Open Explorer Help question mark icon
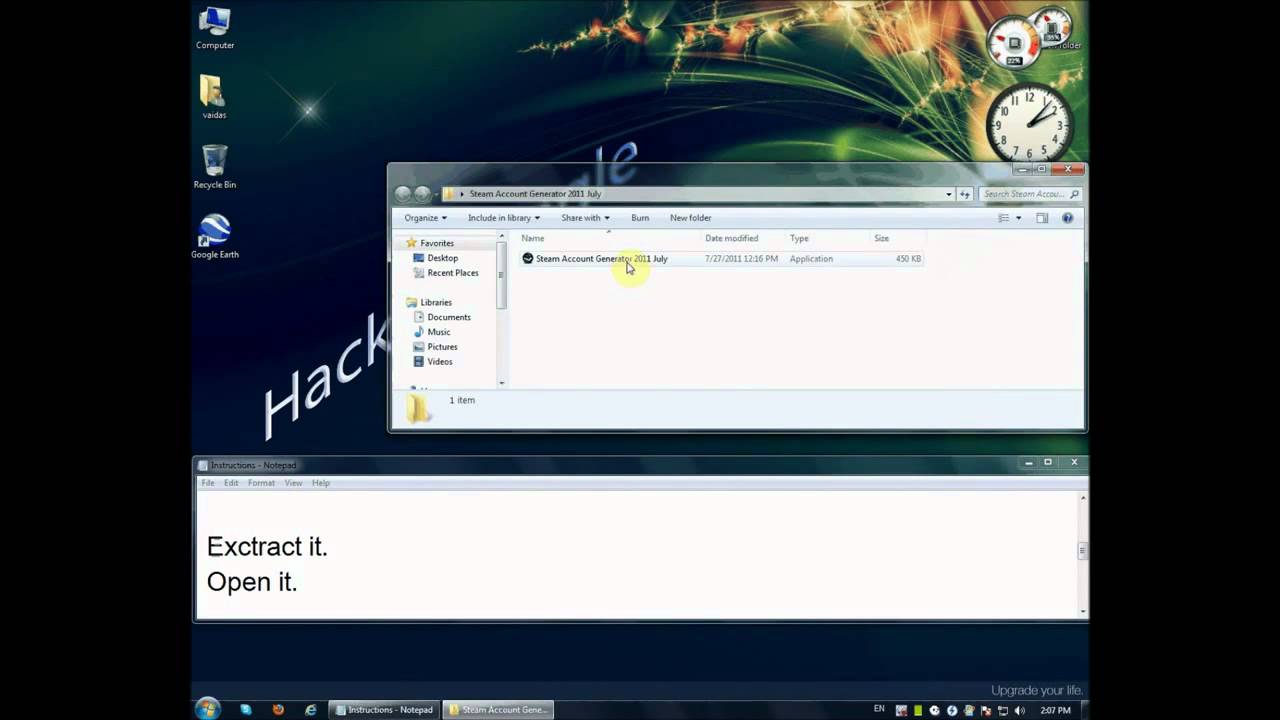Image resolution: width=1280 pixels, height=720 pixels. pos(1067,218)
